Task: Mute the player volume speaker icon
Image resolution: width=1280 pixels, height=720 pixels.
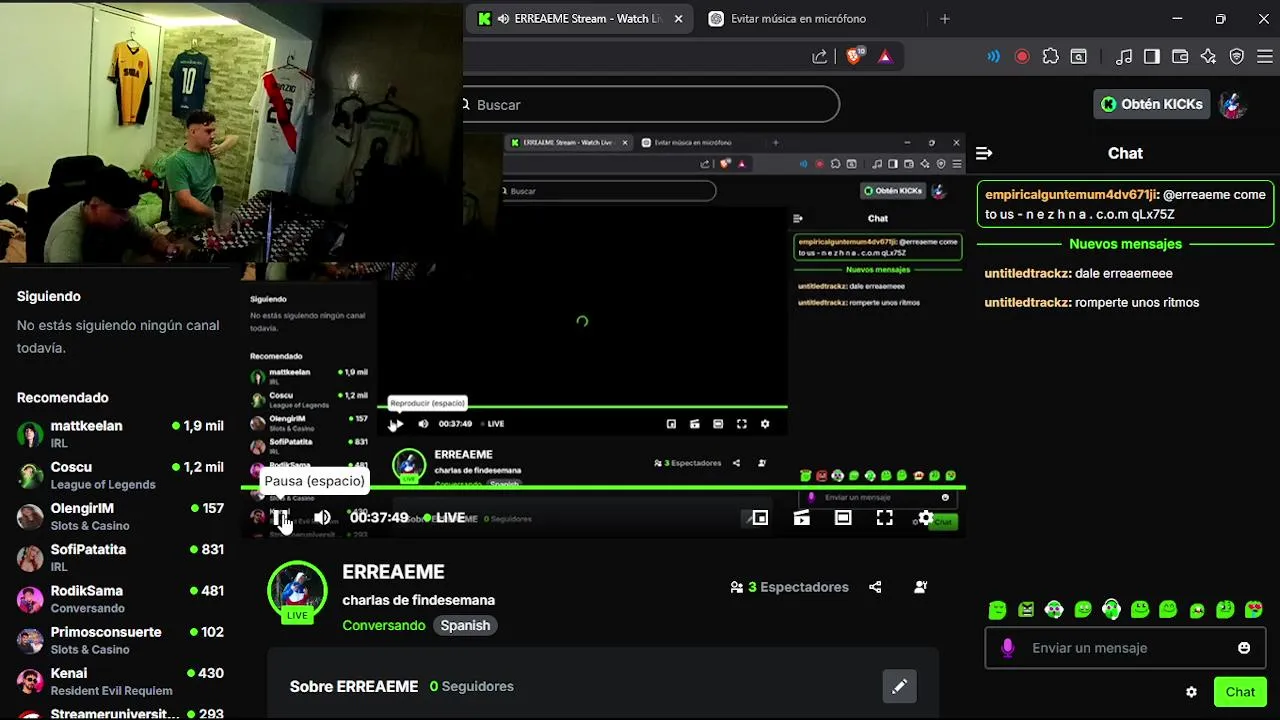Action: 322,518
